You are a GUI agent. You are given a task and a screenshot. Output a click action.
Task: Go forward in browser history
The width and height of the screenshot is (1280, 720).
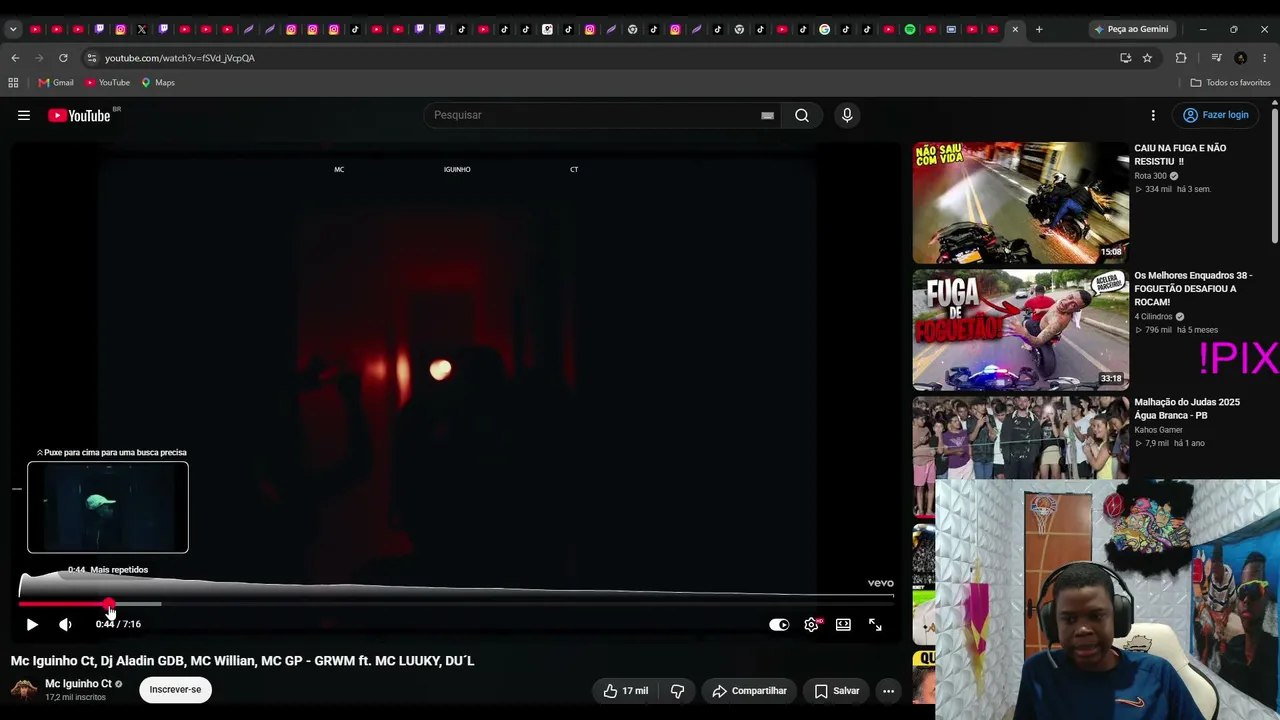39,58
